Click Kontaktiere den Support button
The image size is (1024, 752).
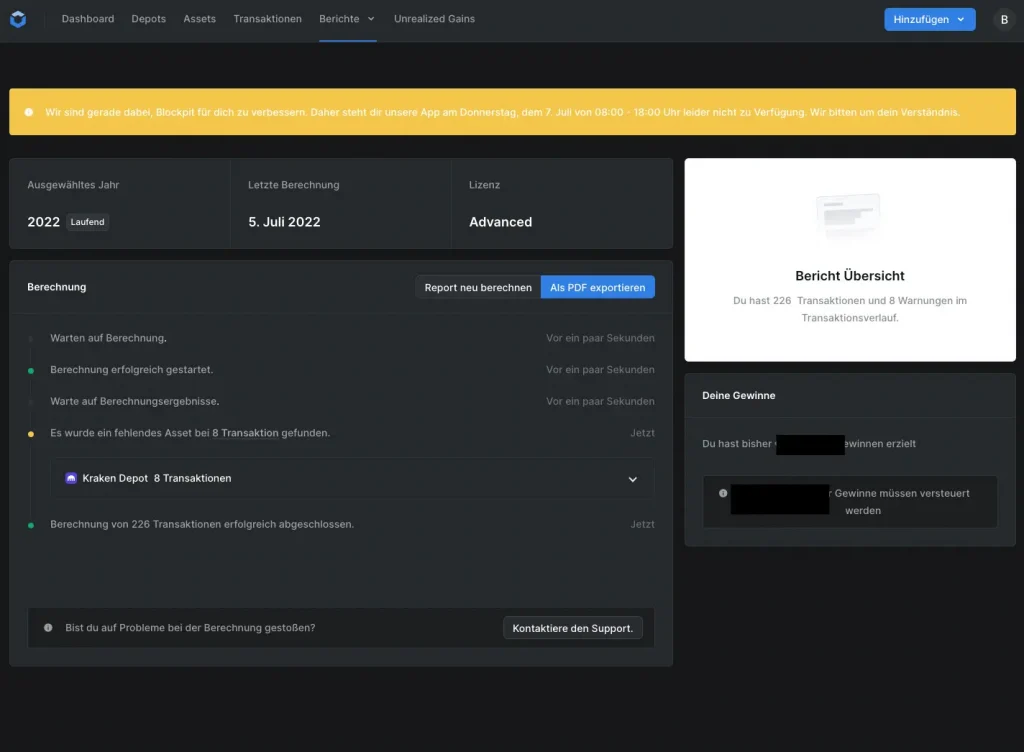click(x=572, y=628)
